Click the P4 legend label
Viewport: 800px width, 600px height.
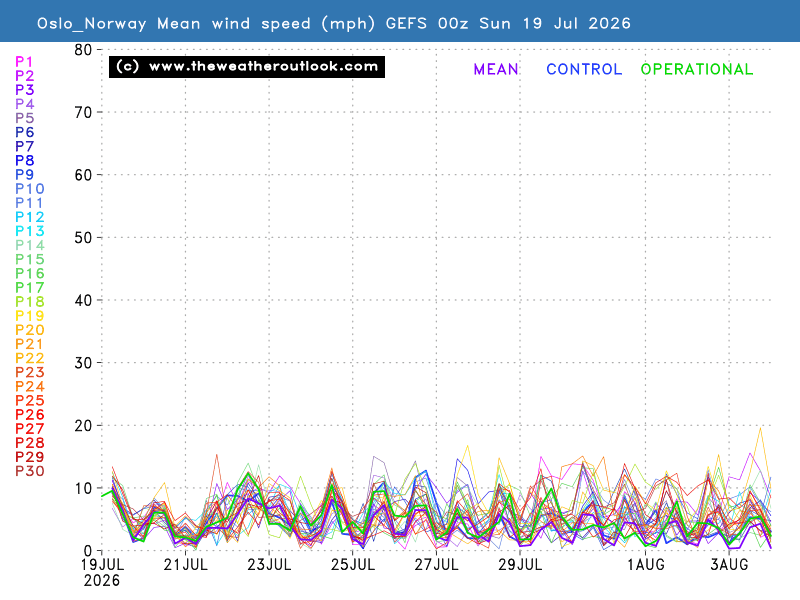click(x=24, y=104)
